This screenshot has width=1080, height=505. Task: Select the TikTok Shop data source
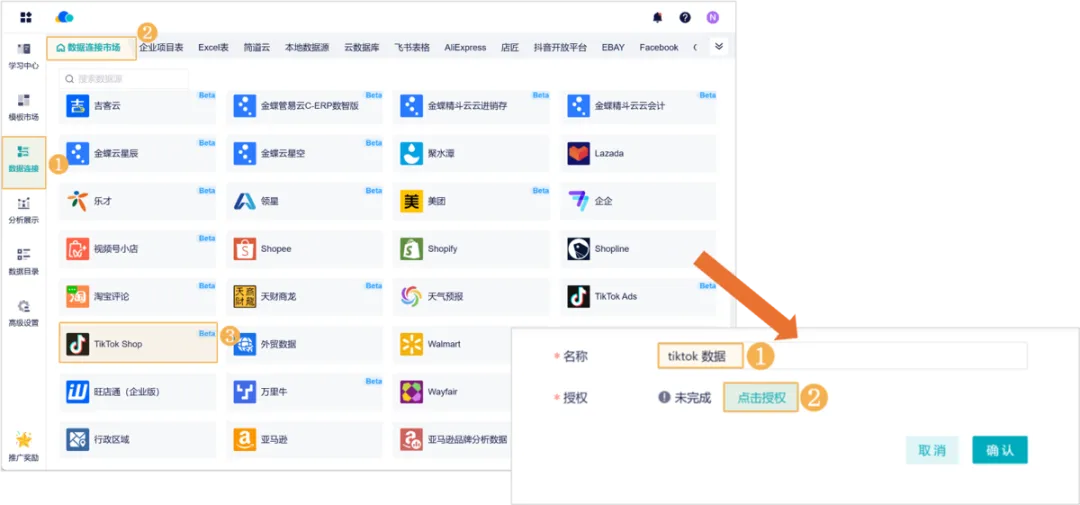coord(138,344)
